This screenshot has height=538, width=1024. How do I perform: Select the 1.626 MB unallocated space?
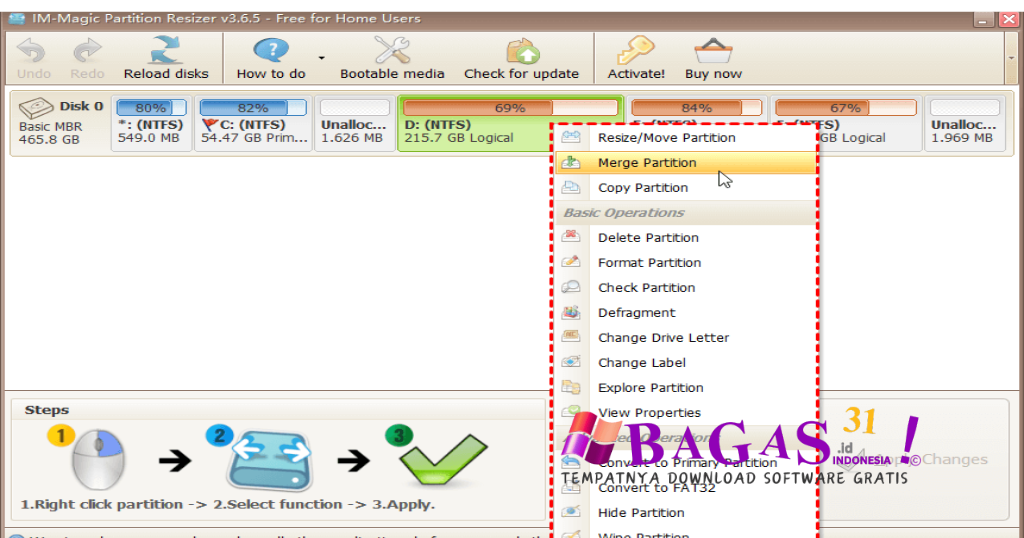coord(355,123)
